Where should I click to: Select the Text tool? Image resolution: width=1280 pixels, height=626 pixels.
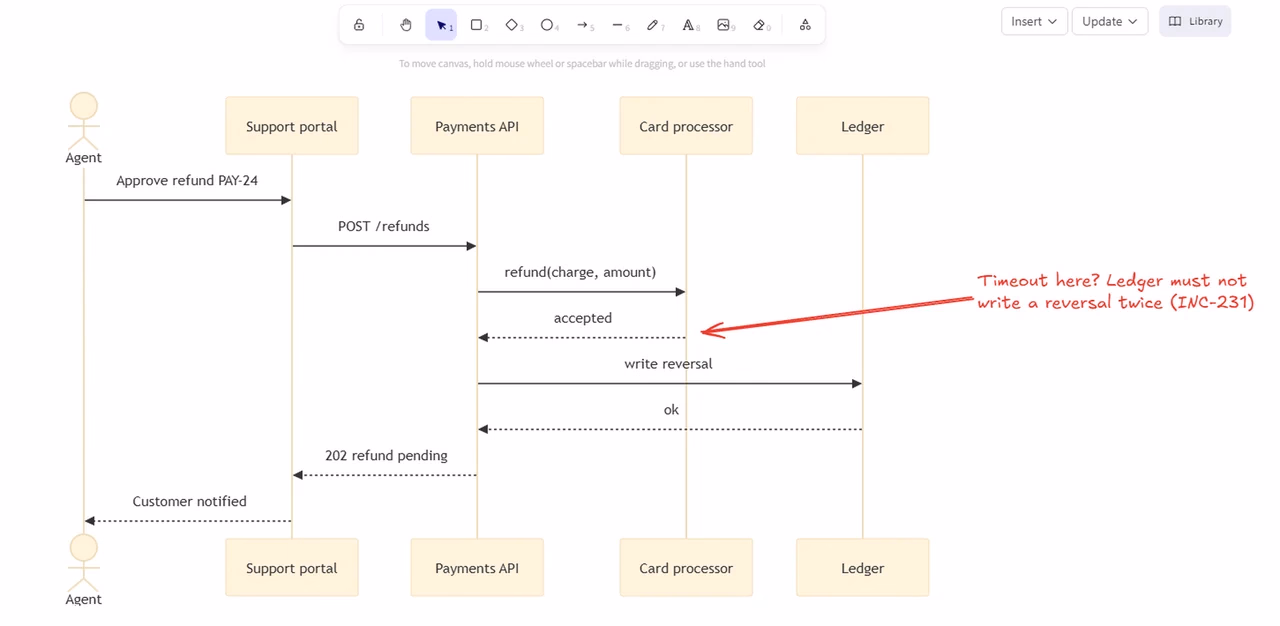[689, 25]
